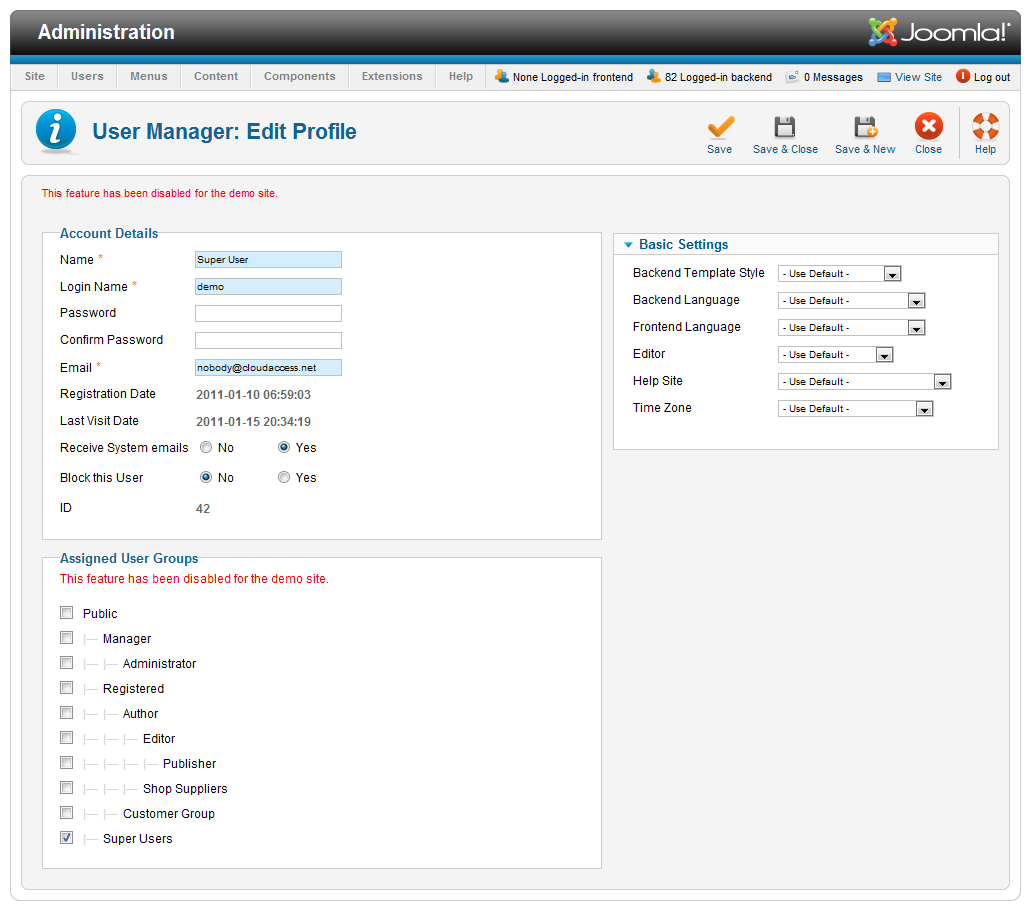Click the Save checkmark icon
Viewport: 1031px width, 911px height.
720,127
